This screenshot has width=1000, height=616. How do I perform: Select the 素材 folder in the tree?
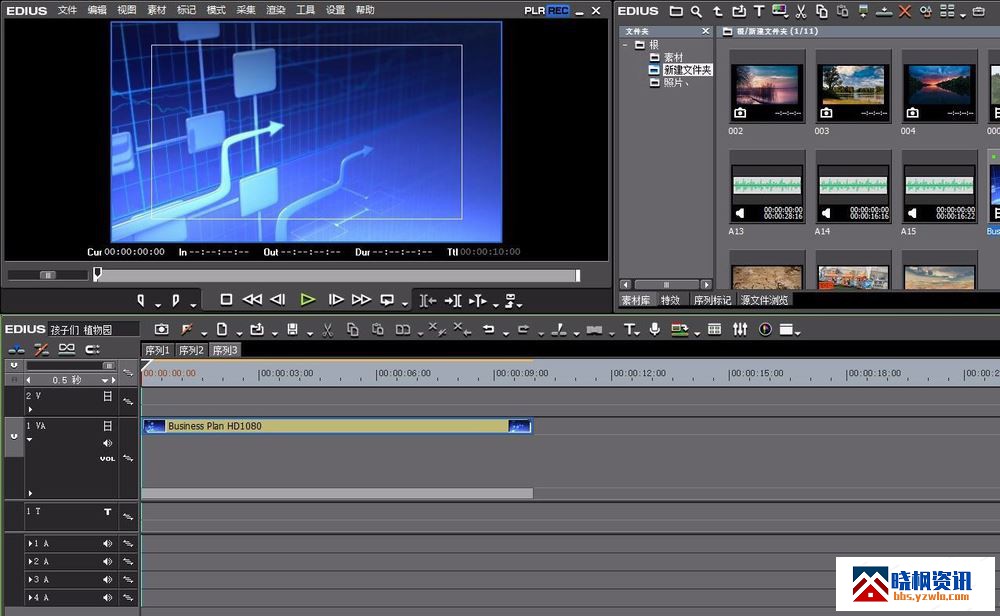click(x=673, y=57)
